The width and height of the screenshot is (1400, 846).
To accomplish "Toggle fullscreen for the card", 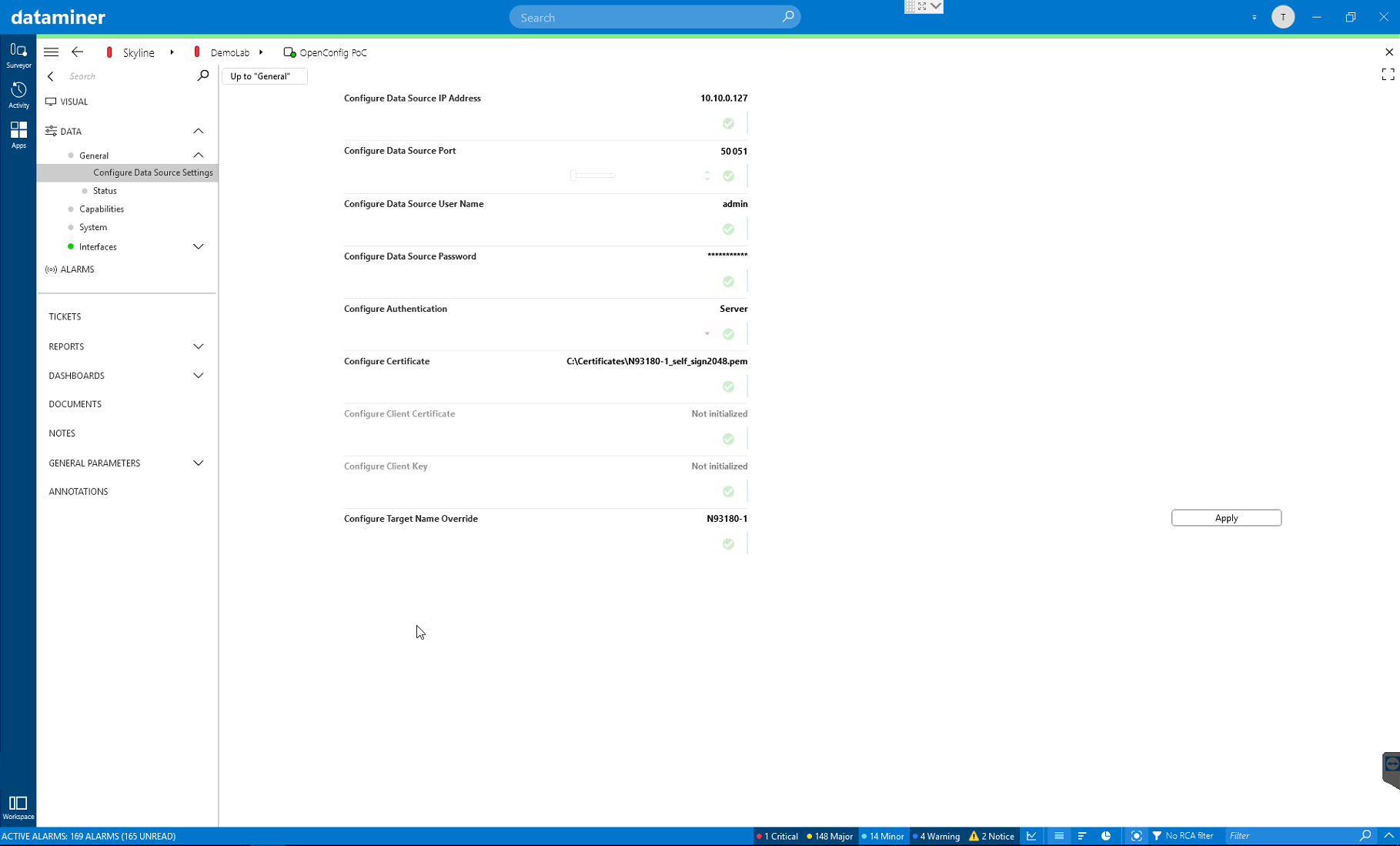I will click(1388, 75).
